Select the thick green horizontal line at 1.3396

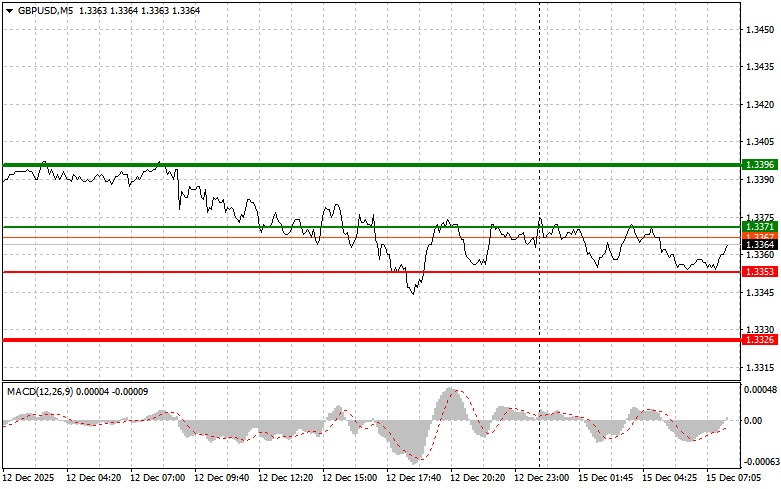coord(300,164)
